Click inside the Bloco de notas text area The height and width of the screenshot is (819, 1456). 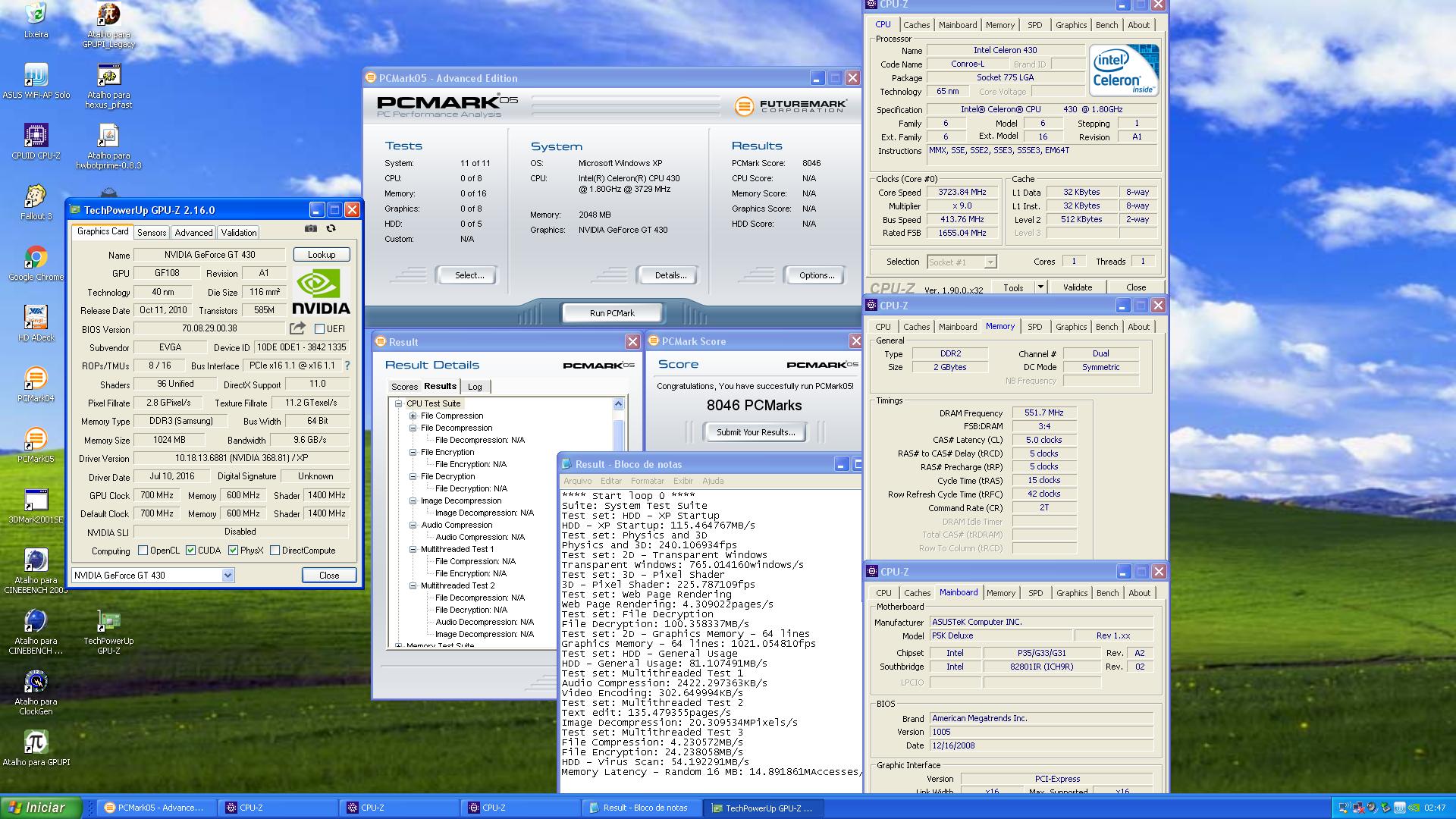tap(711, 641)
